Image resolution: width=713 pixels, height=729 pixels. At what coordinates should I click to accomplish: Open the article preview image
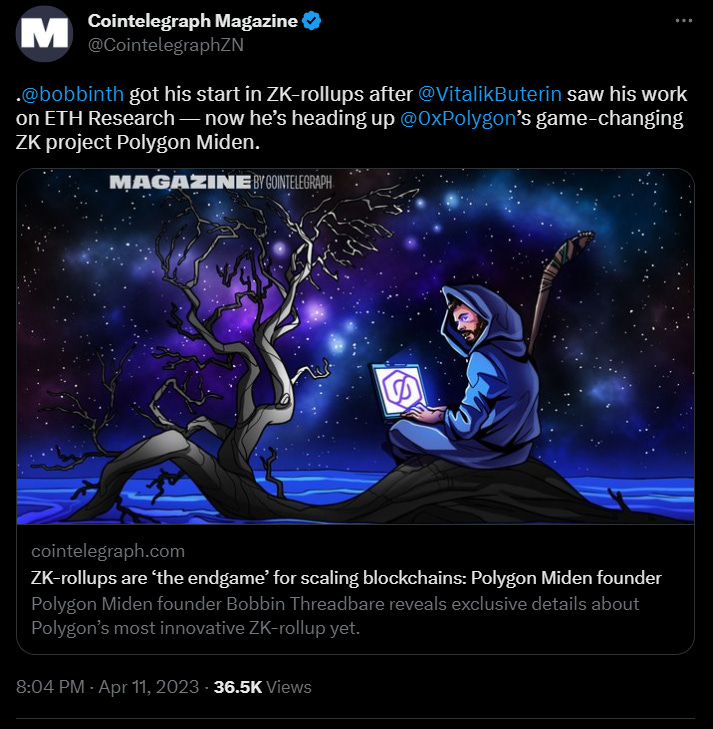(x=356, y=346)
